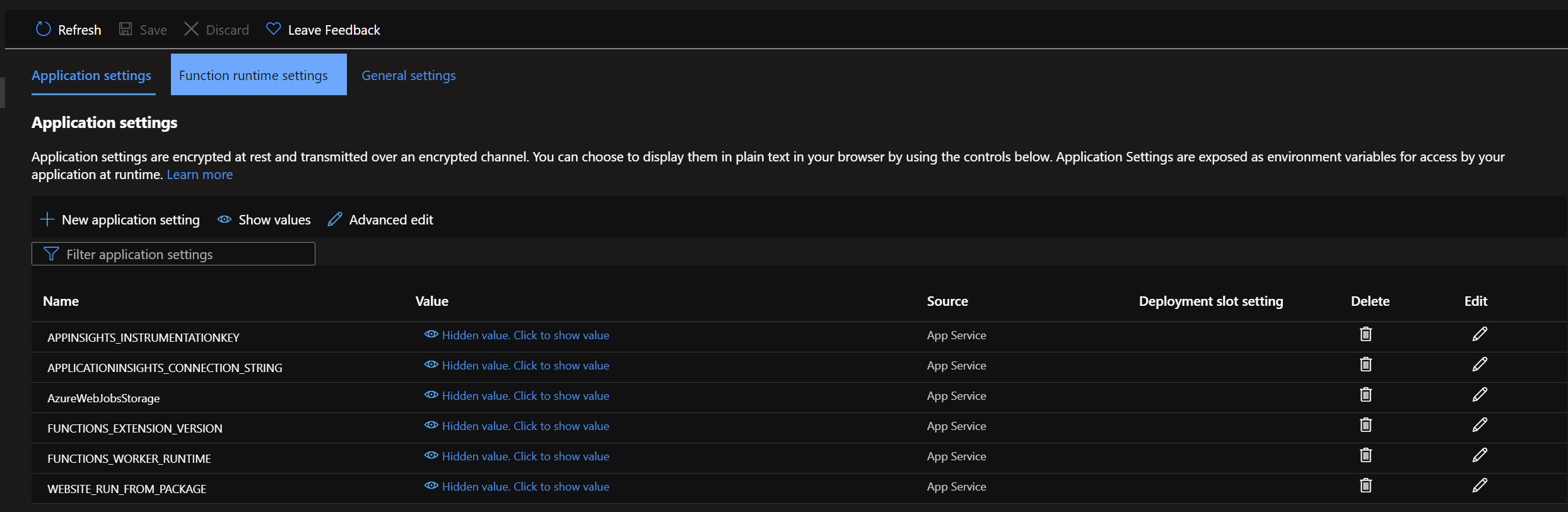Select the Application settings tab

[x=91, y=75]
